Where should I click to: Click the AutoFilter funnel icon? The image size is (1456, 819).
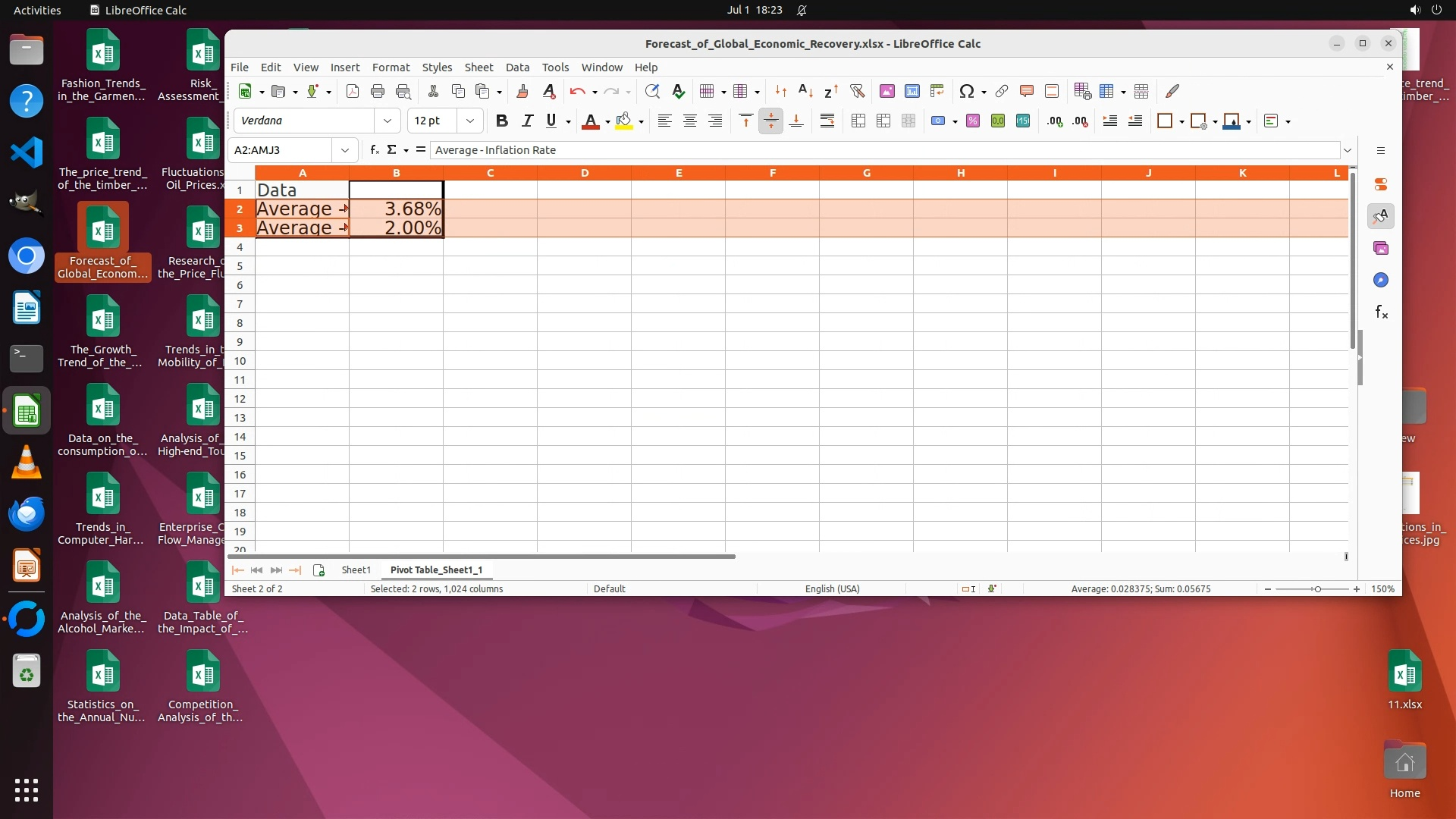tap(858, 92)
